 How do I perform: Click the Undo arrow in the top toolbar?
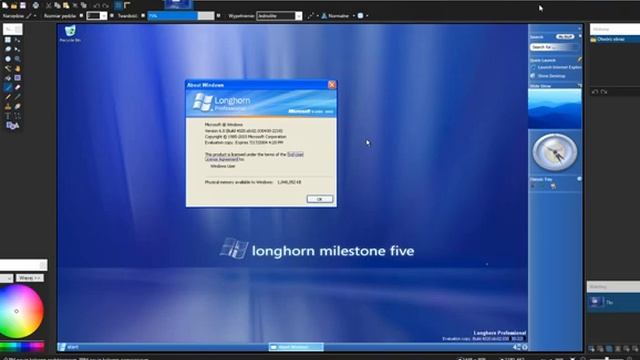(97, 6)
